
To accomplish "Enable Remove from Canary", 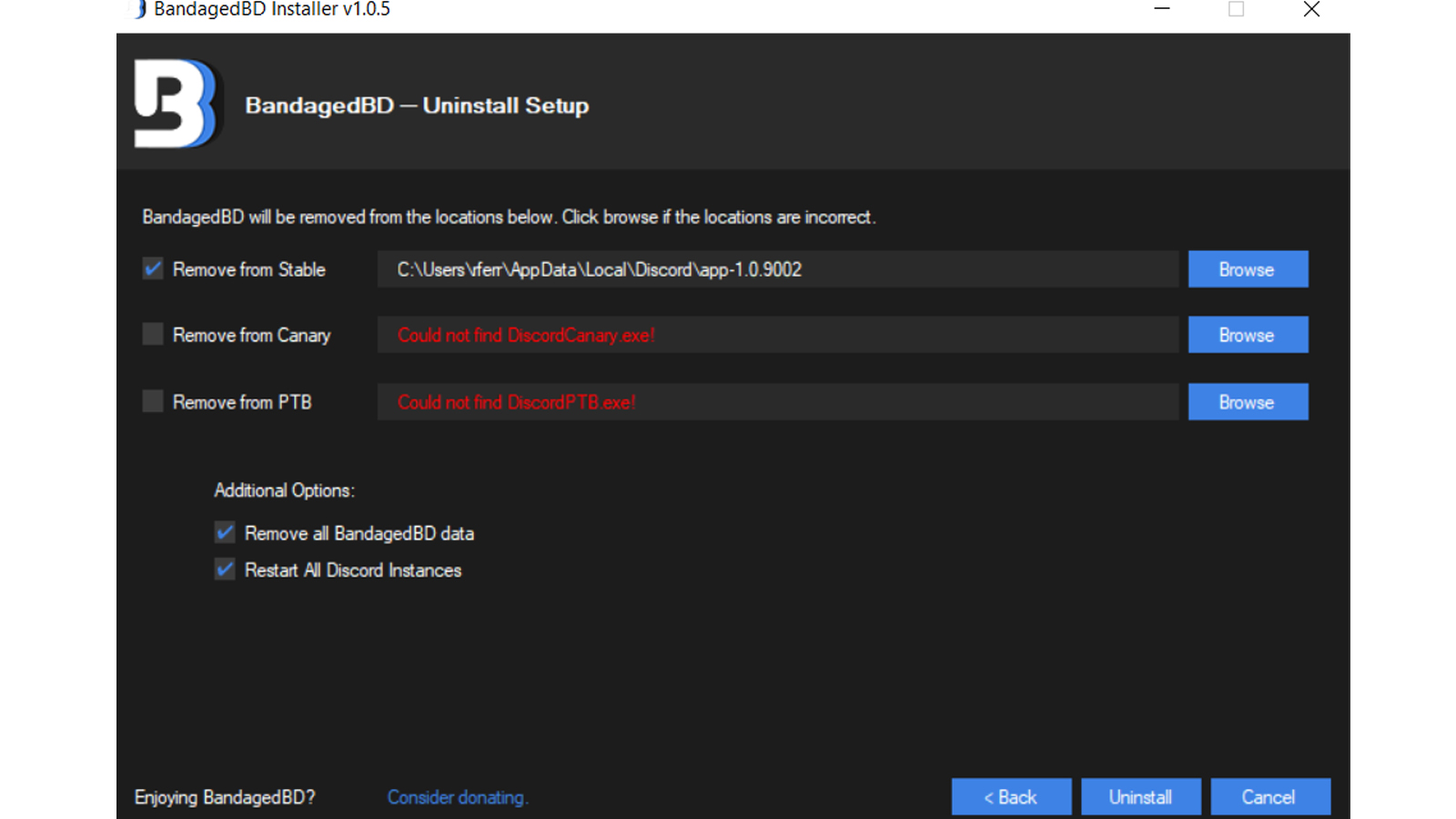I will 152,334.
